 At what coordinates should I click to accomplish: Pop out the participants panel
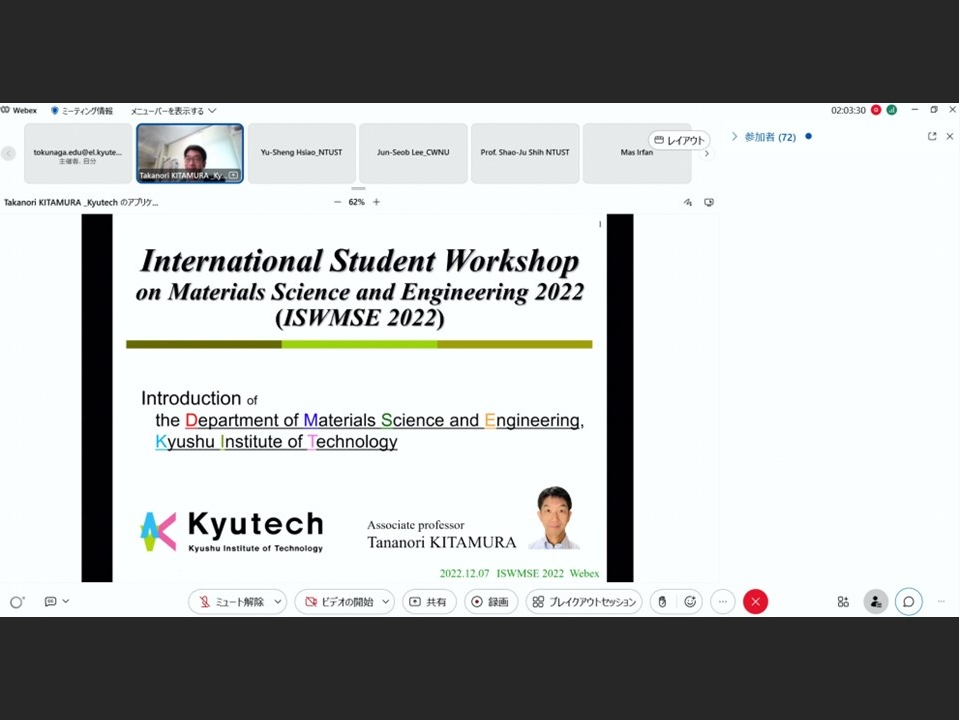click(932, 136)
